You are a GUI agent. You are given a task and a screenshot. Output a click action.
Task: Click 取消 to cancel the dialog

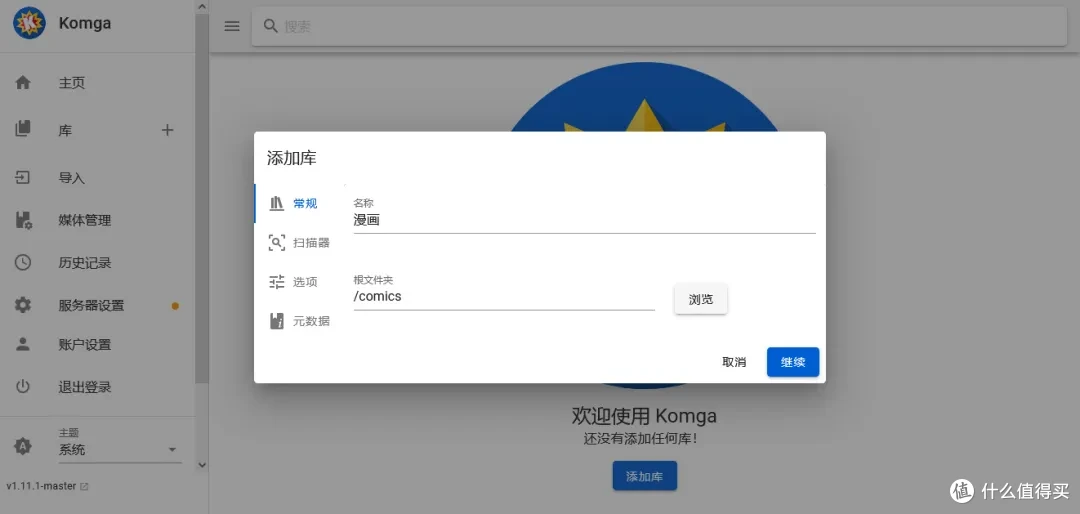tap(734, 362)
